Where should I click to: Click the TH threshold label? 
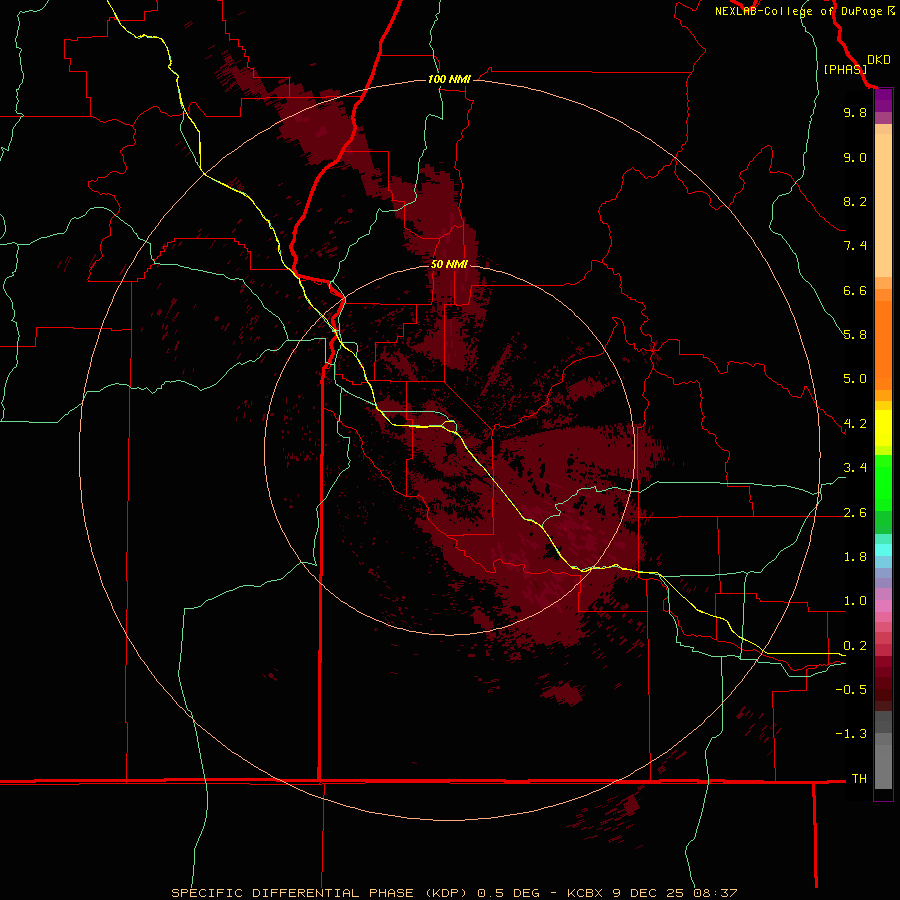[859, 779]
